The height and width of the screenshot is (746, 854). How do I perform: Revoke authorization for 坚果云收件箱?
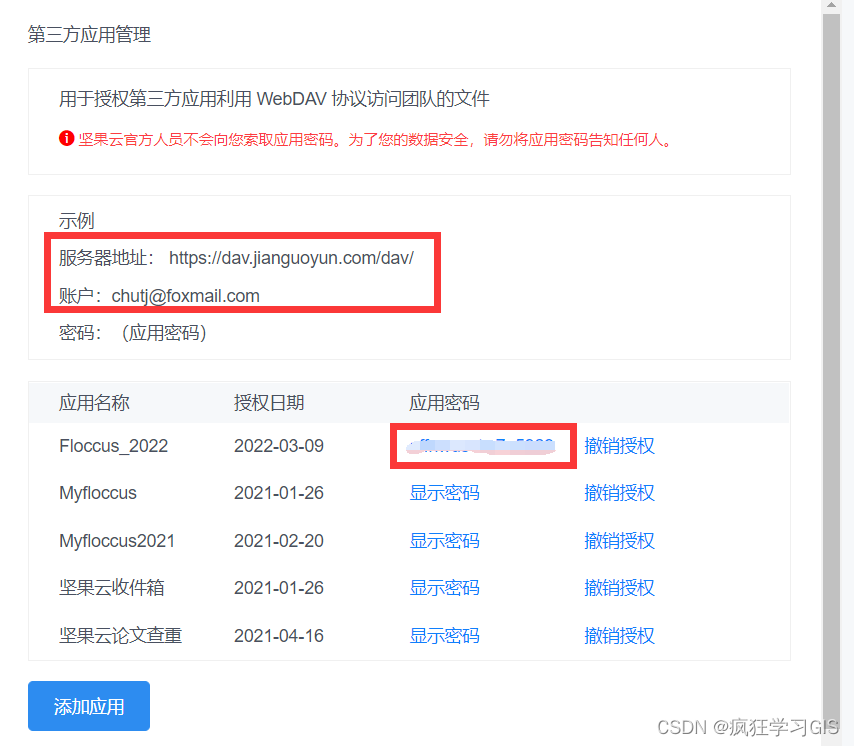pyautogui.click(x=619, y=588)
